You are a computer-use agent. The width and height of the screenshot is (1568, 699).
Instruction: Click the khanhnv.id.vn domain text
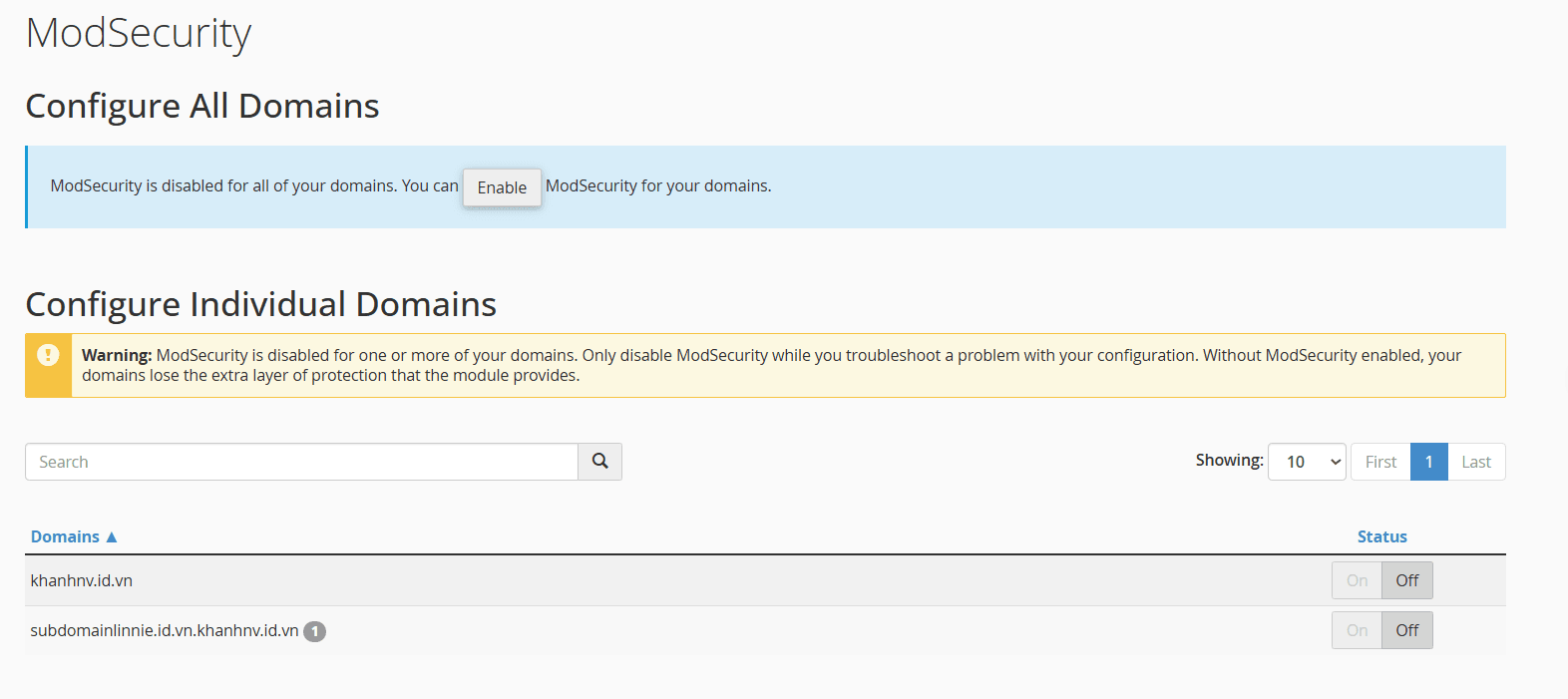click(82, 580)
